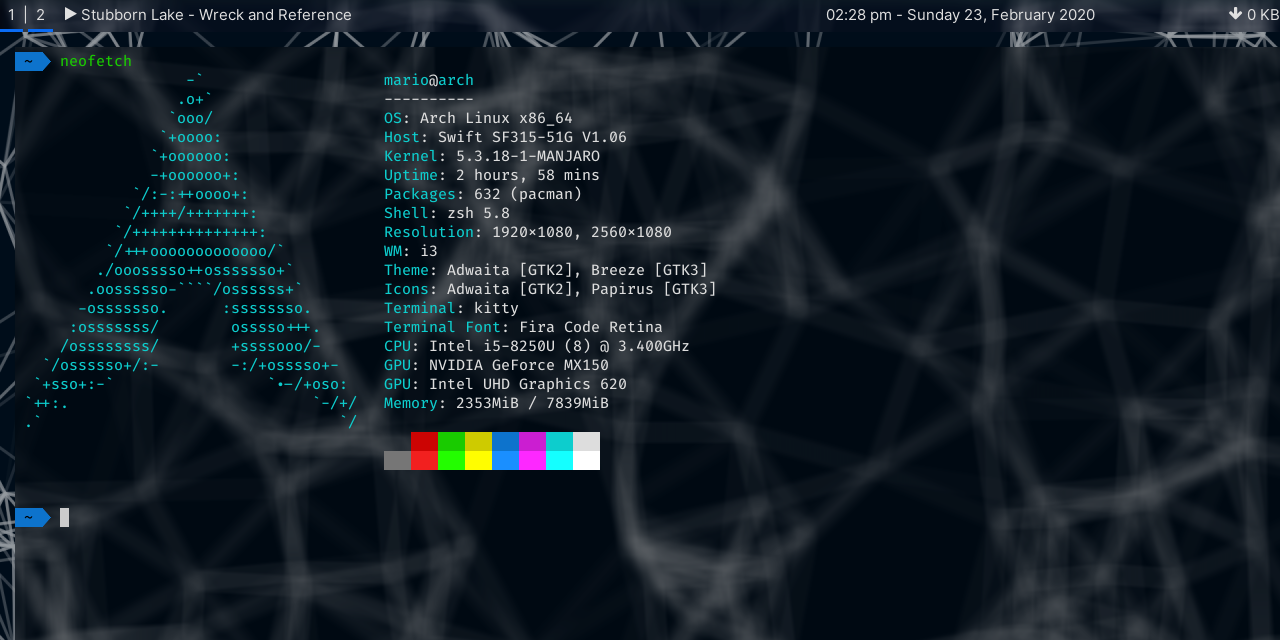
Task: Click the ~ prompt badge beside the cursor
Action: coord(32,517)
